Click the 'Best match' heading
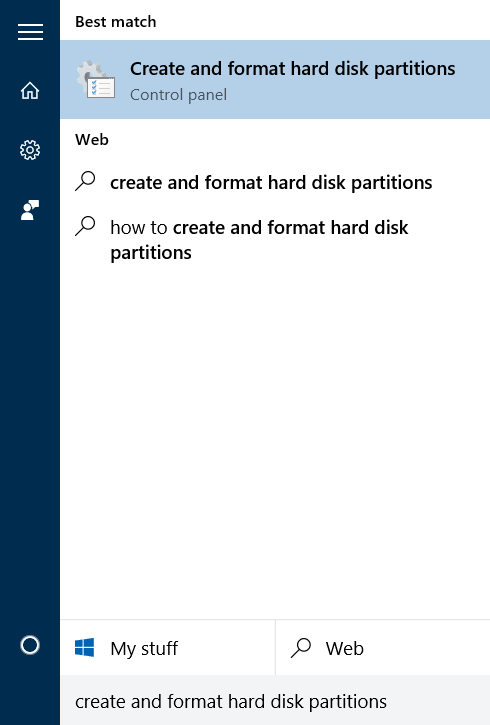This screenshot has height=725, width=490. click(116, 22)
